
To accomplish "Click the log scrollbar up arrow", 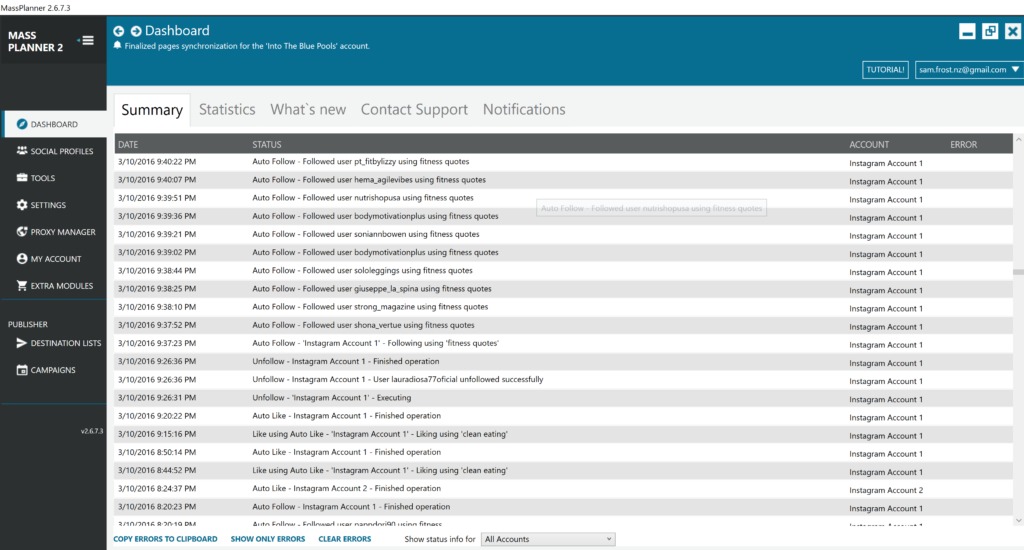I will [1018, 140].
